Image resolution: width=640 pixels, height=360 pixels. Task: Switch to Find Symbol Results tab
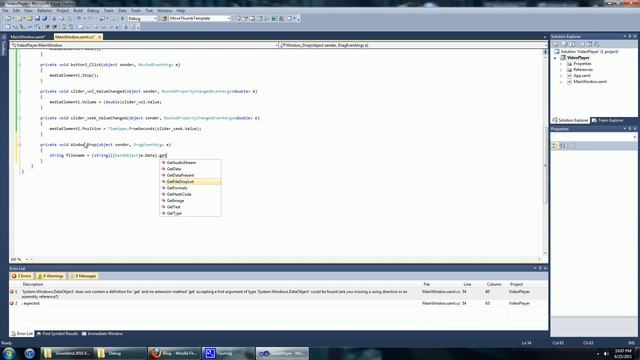57,334
